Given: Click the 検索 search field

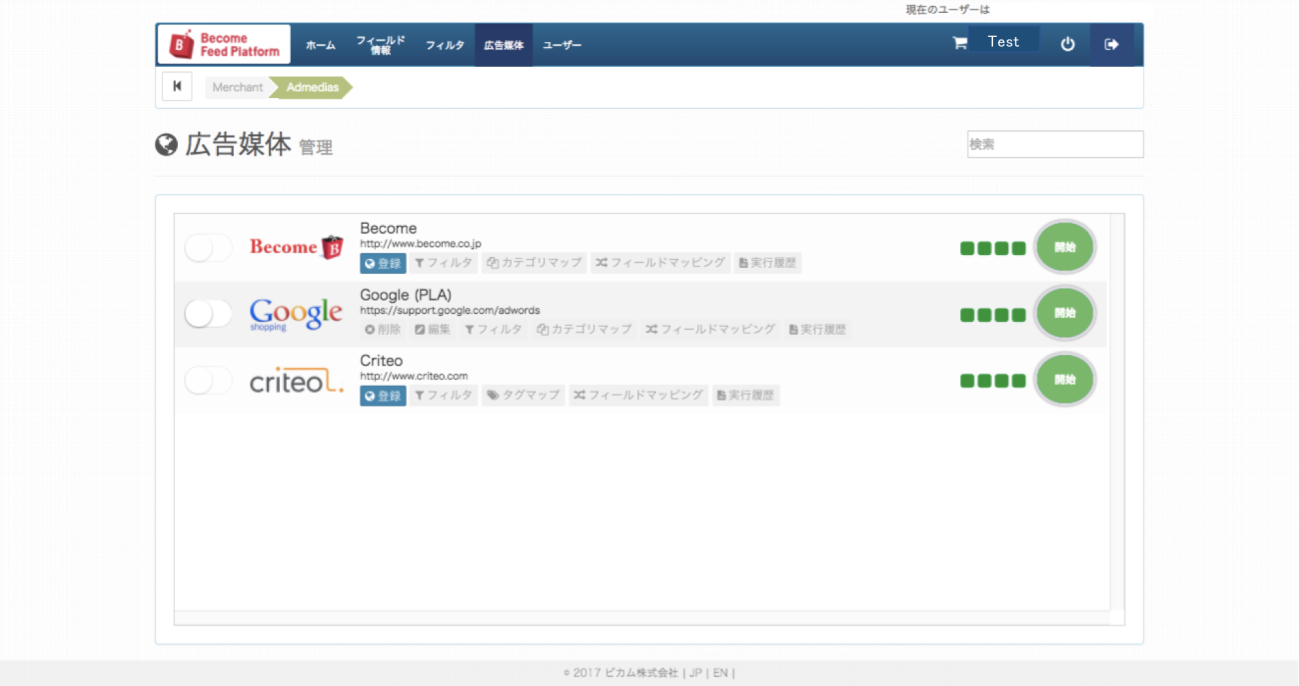Looking at the screenshot, I should [x=1054, y=144].
